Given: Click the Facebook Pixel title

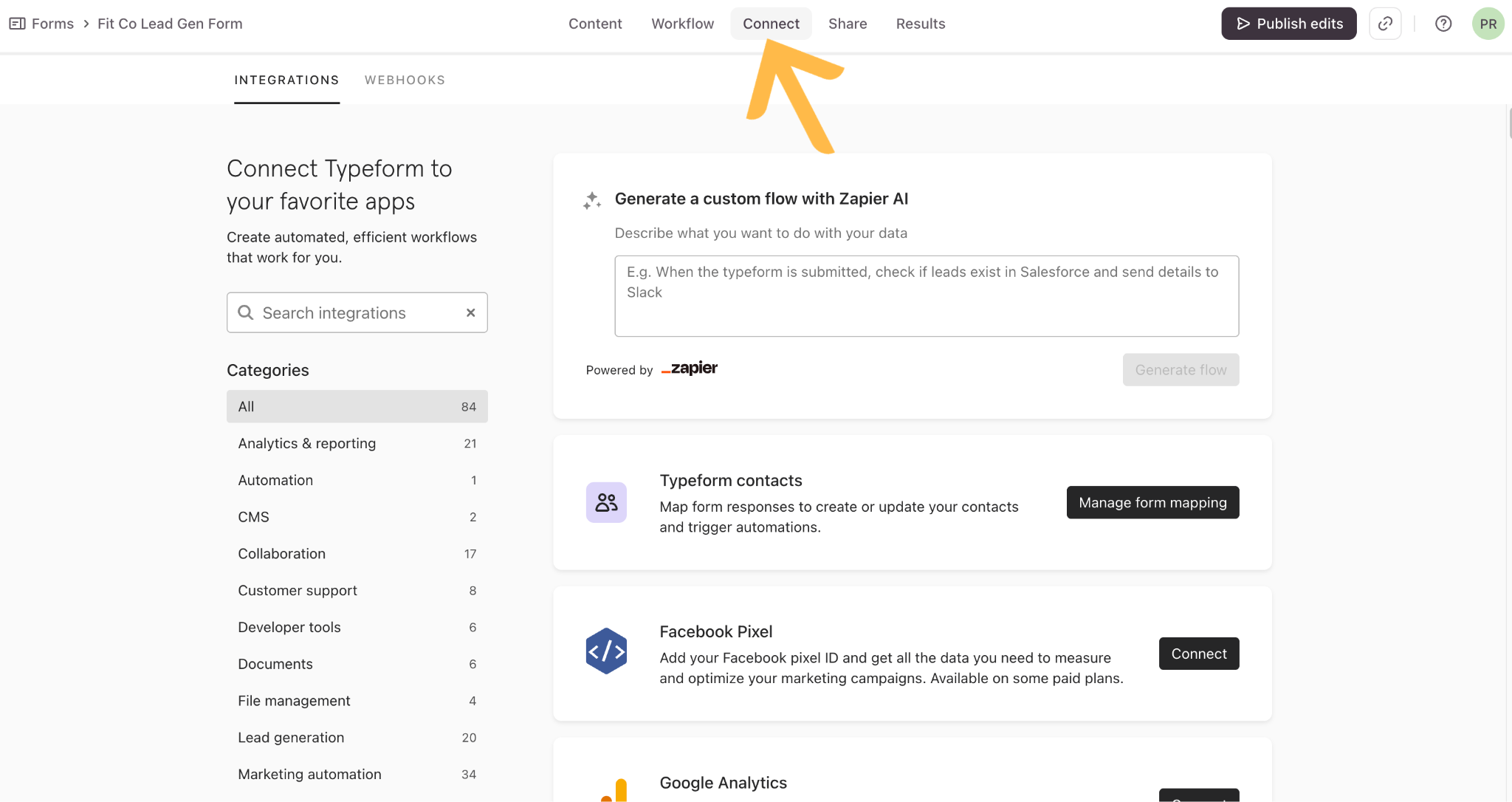Looking at the screenshot, I should (716, 631).
